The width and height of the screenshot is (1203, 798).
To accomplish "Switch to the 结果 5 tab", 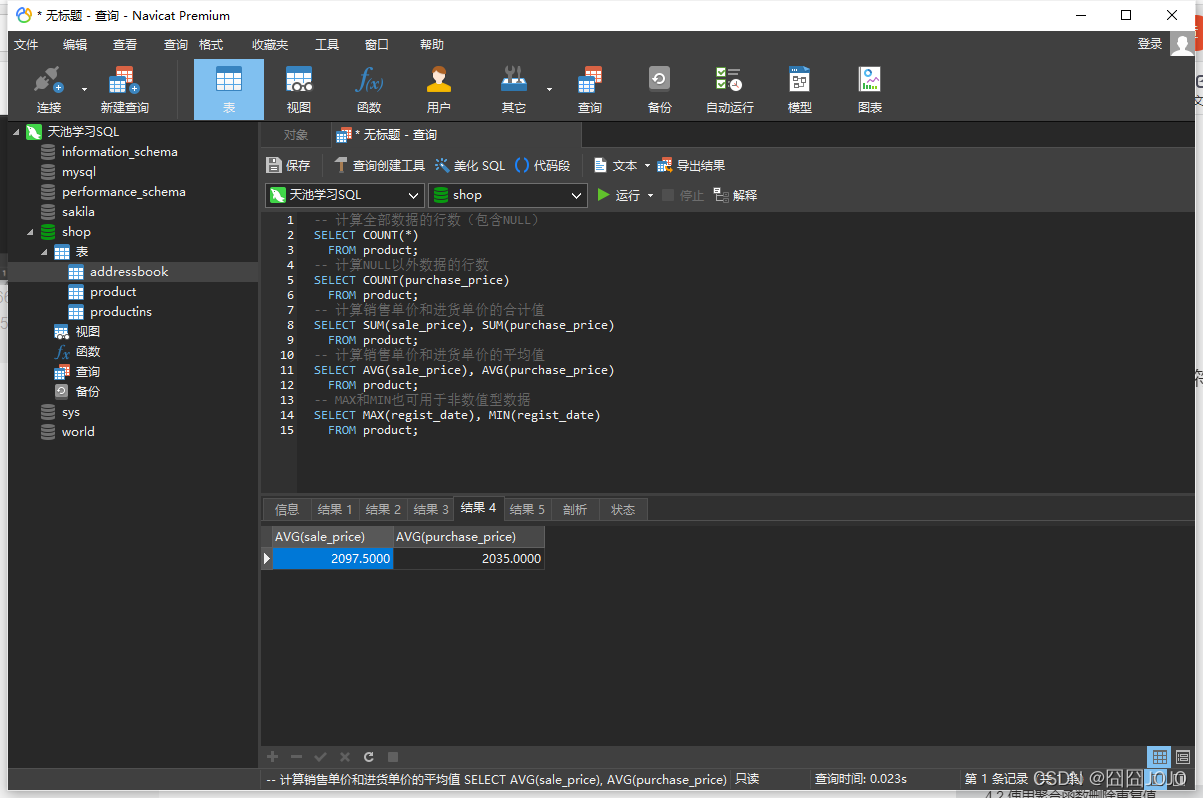I will [x=527, y=509].
